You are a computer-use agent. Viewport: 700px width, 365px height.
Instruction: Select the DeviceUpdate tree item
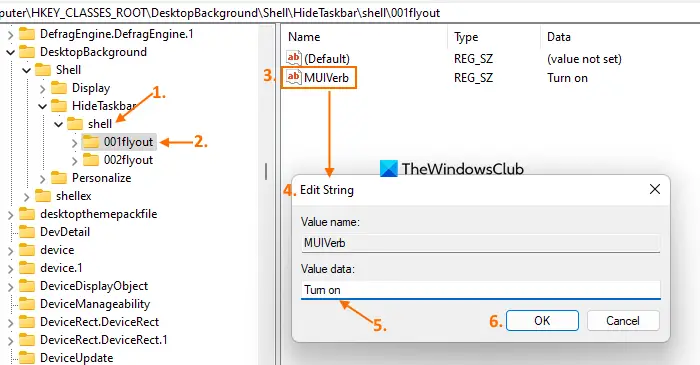pyautogui.click(x=76, y=357)
